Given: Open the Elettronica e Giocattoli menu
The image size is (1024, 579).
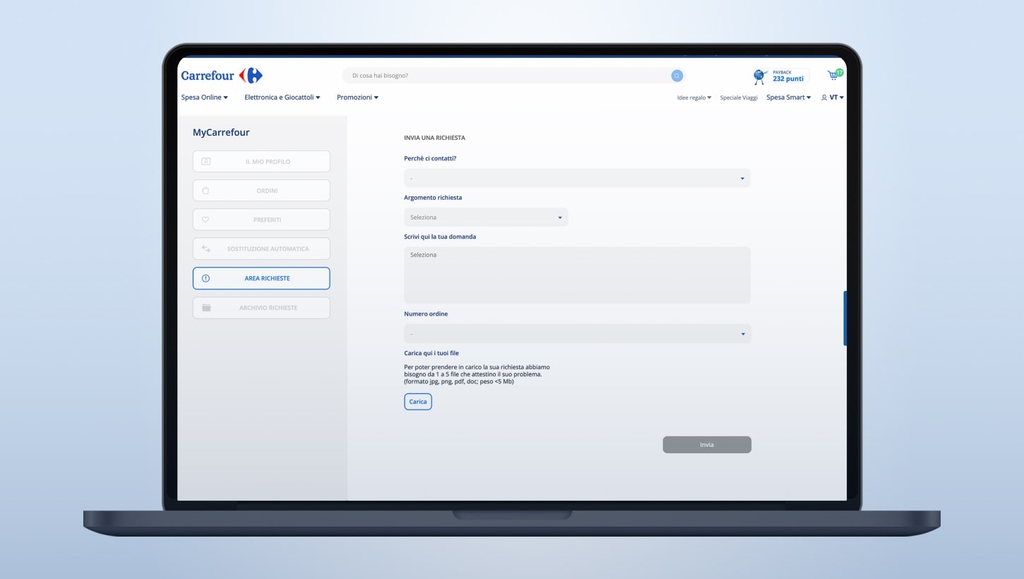Looking at the screenshot, I should [282, 98].
